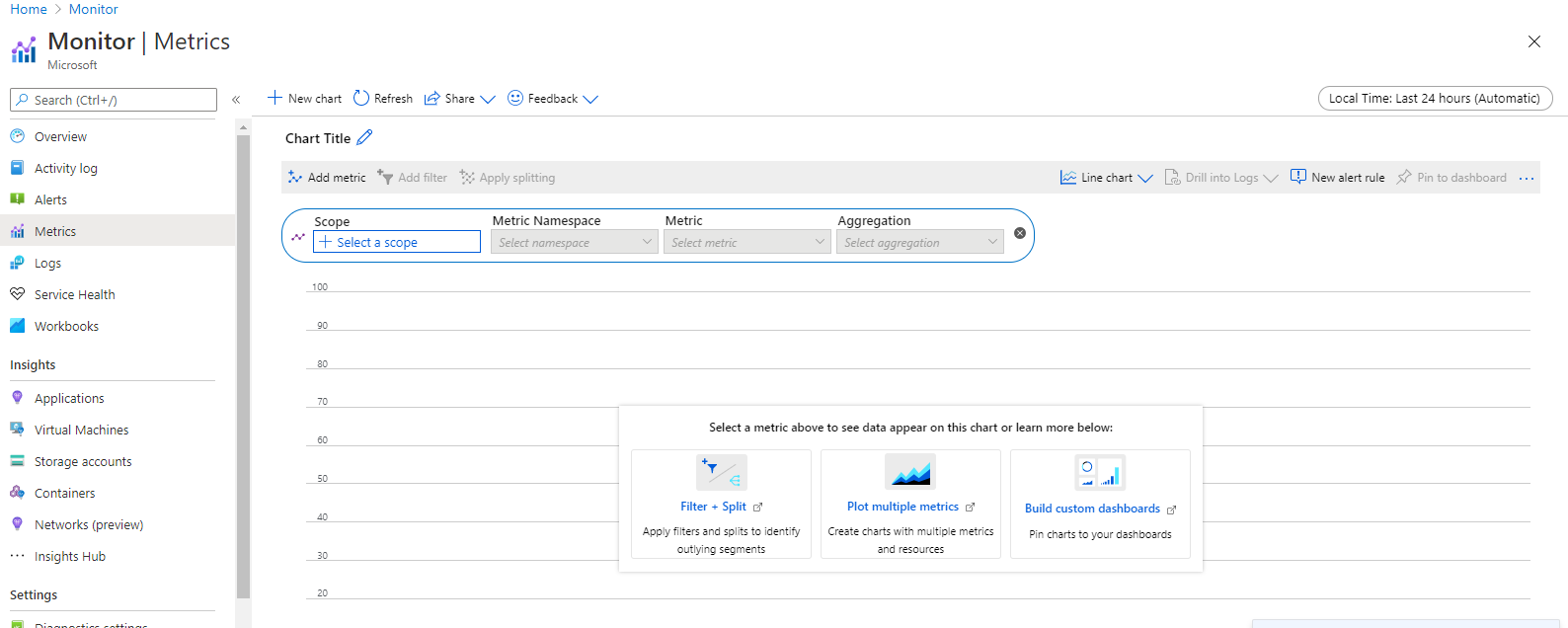Click the Insights section heading

[x=33, y=364]
